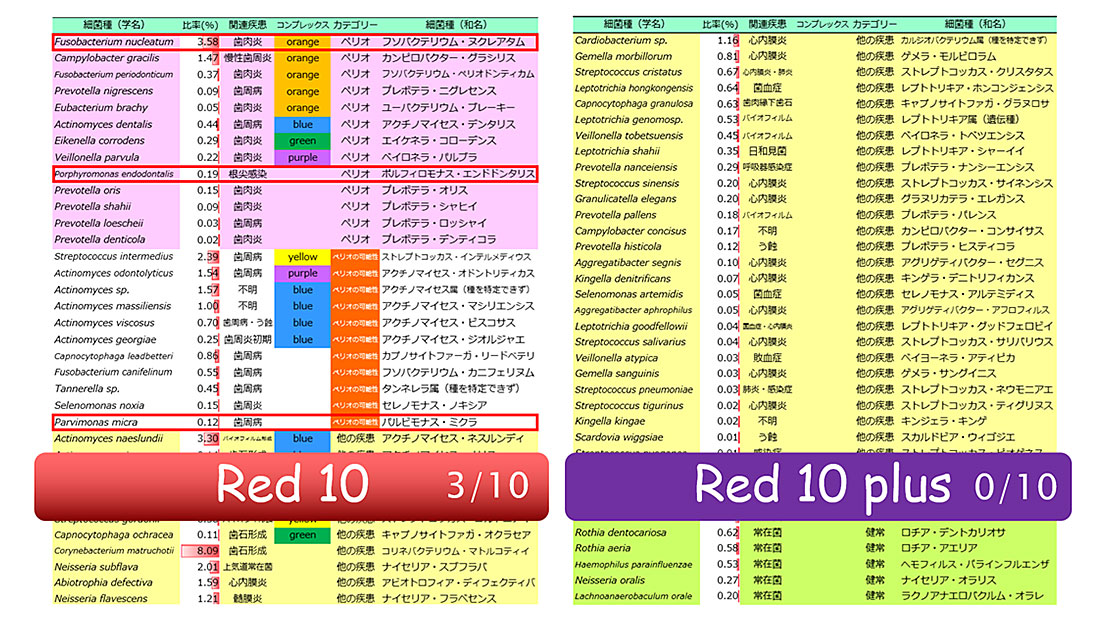Click Streptococcus pneumoniae species name
Viewport: 1110px width, 620px height.
coord(634,389)
